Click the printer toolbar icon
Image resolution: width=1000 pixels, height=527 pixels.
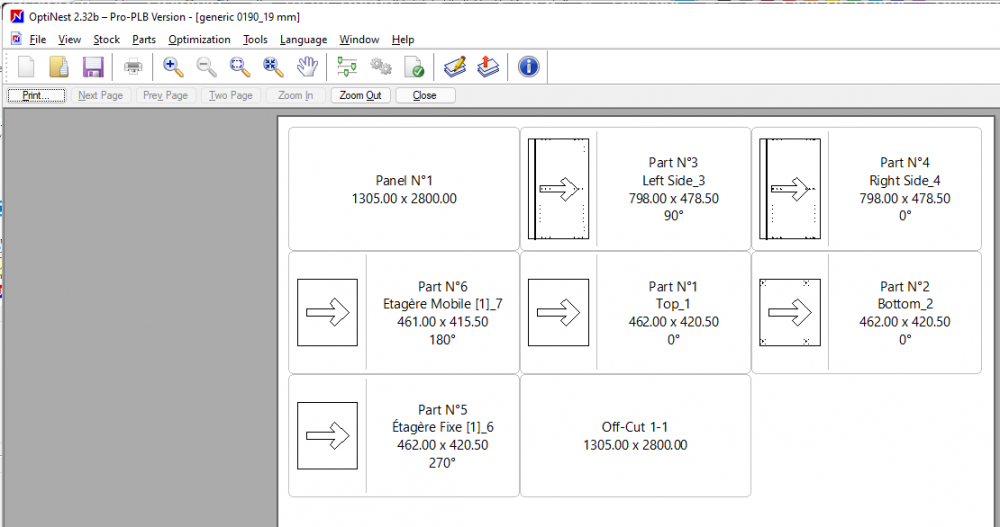[x=133, y=66]
